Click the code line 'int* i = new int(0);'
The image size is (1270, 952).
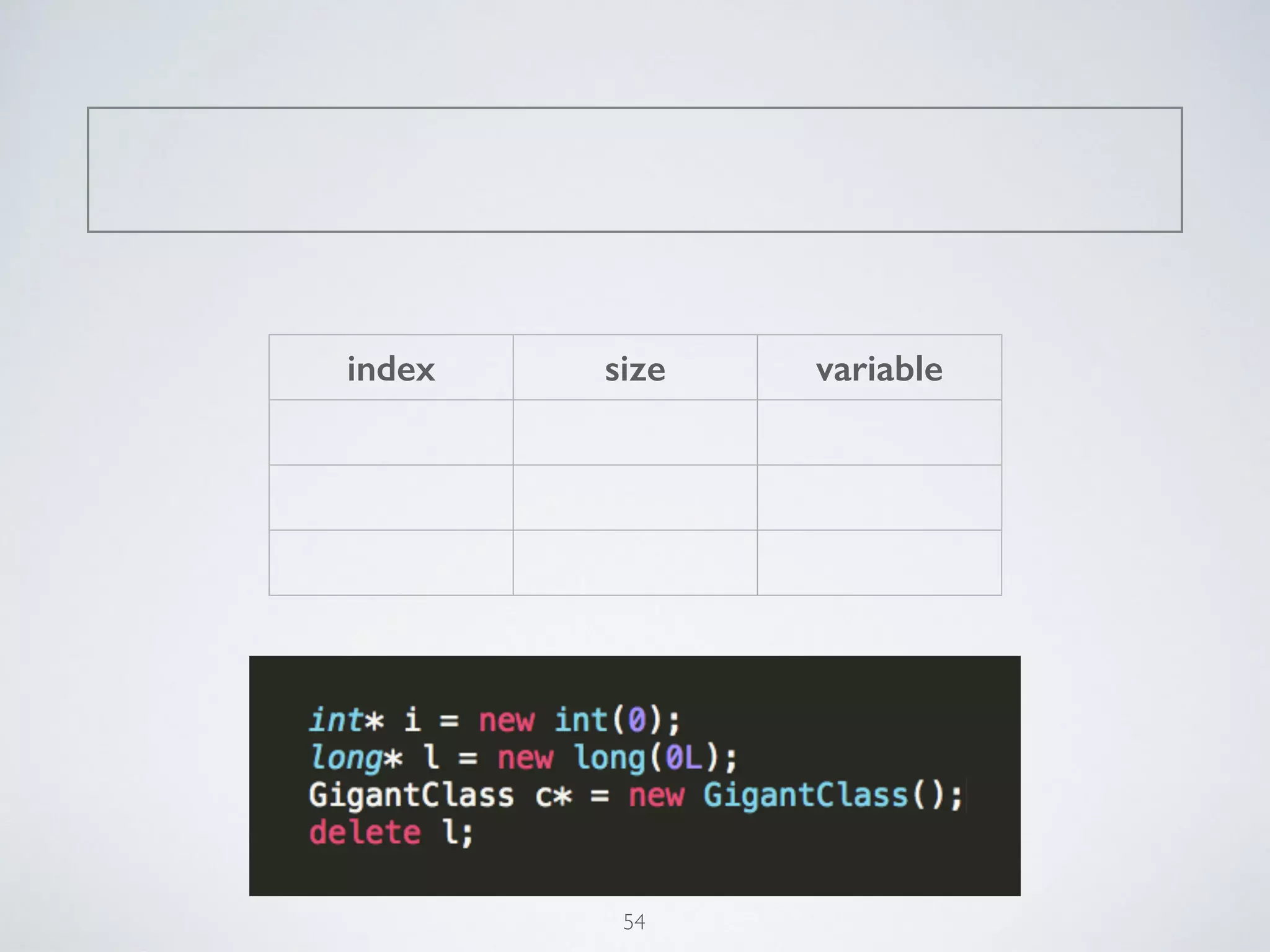[495, 720]
